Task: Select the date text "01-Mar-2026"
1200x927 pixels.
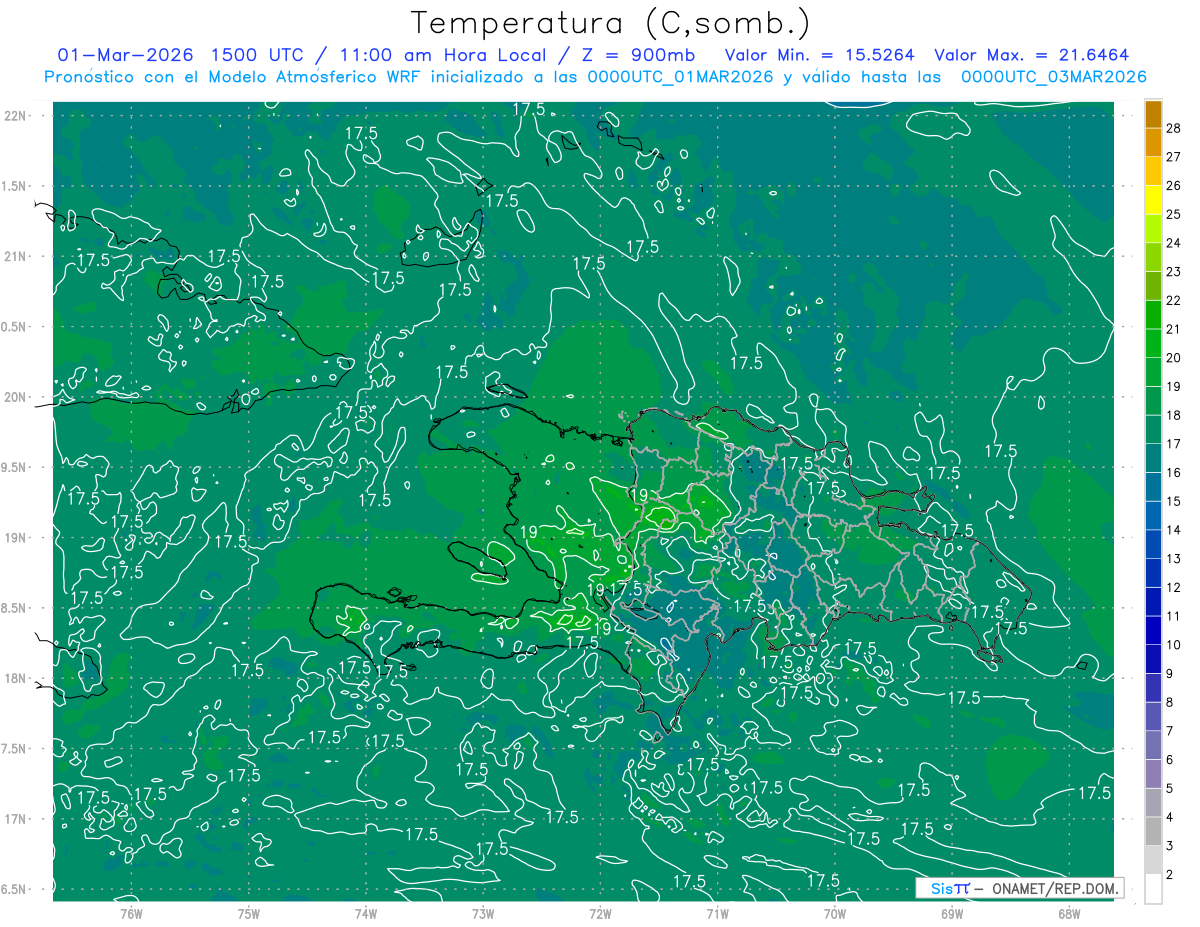Action: [x=125, y=55]
